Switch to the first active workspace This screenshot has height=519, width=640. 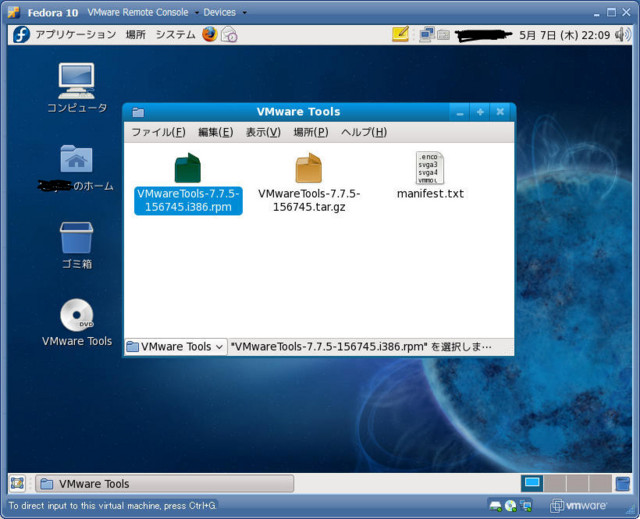pyautogui.click(x=532, y=484)
